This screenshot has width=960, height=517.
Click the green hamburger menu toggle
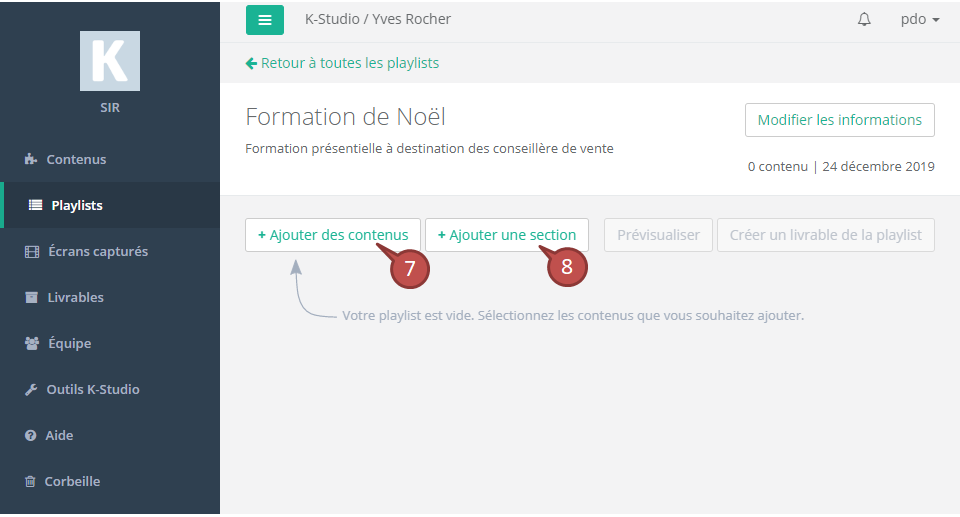[x=265, y=20]
